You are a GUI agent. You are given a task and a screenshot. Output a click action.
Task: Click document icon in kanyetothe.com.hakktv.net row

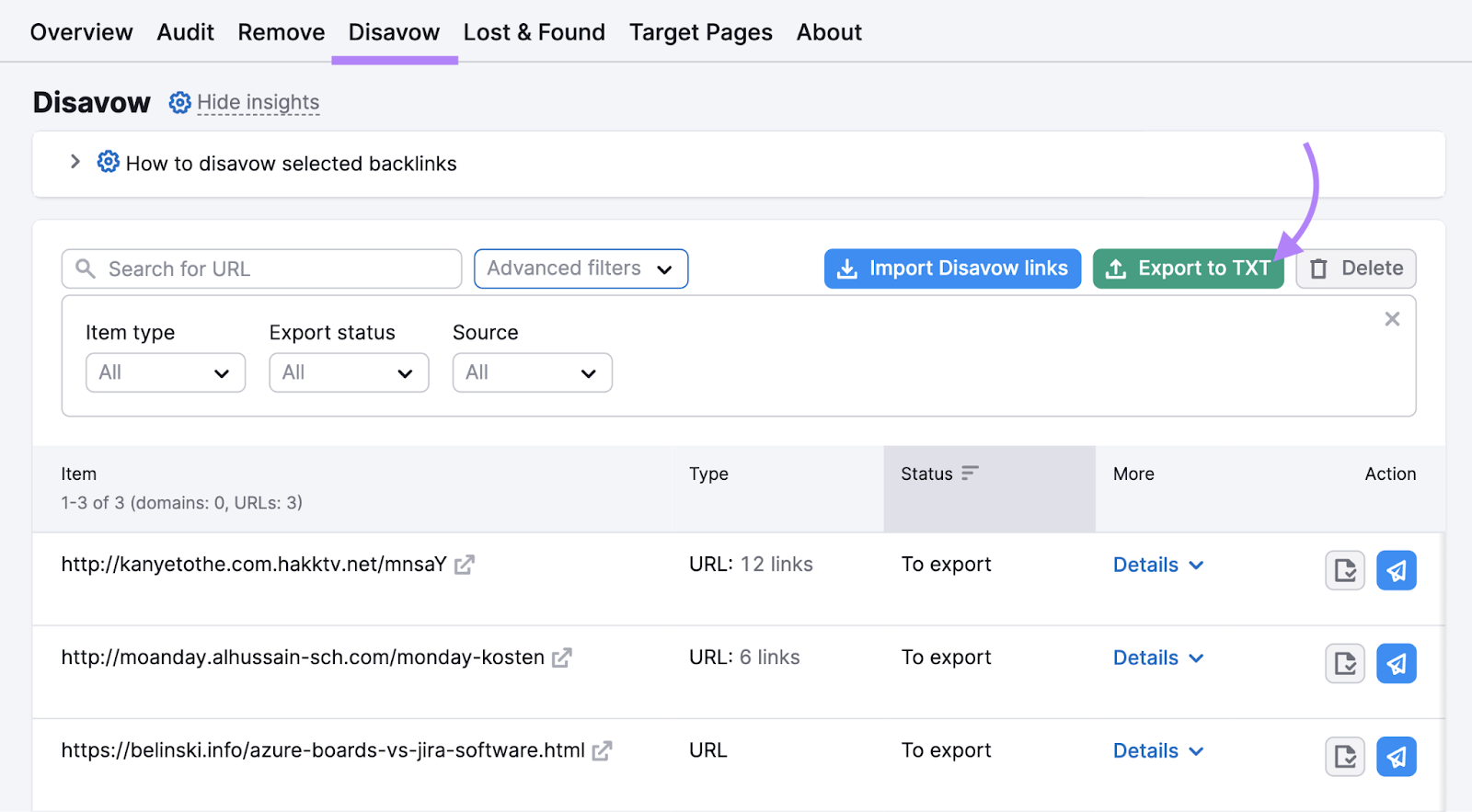coord(1345,570)
